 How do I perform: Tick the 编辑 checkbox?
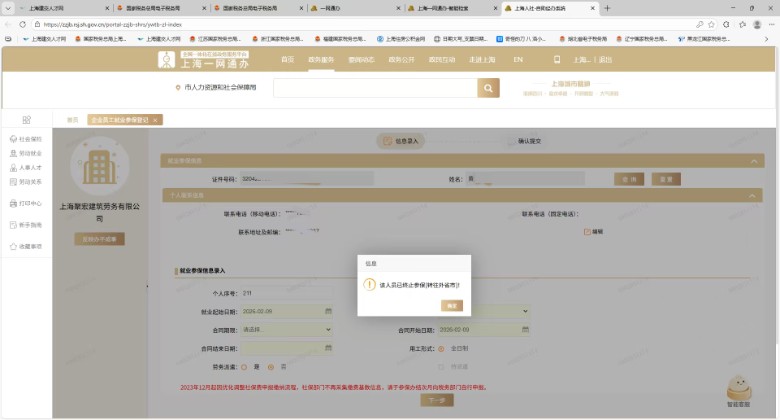tap(588, 231)
